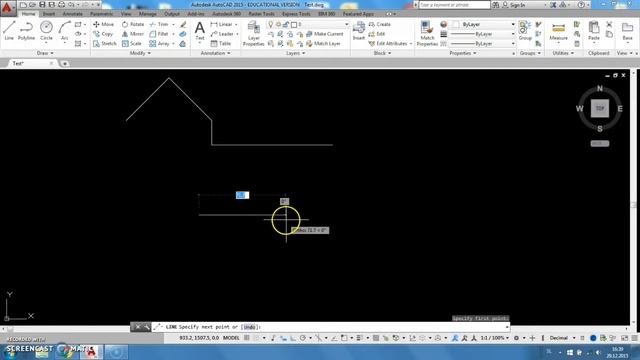This screenshot has height=360, width=640.
Task: Click Sign In link
Action: 513,5
